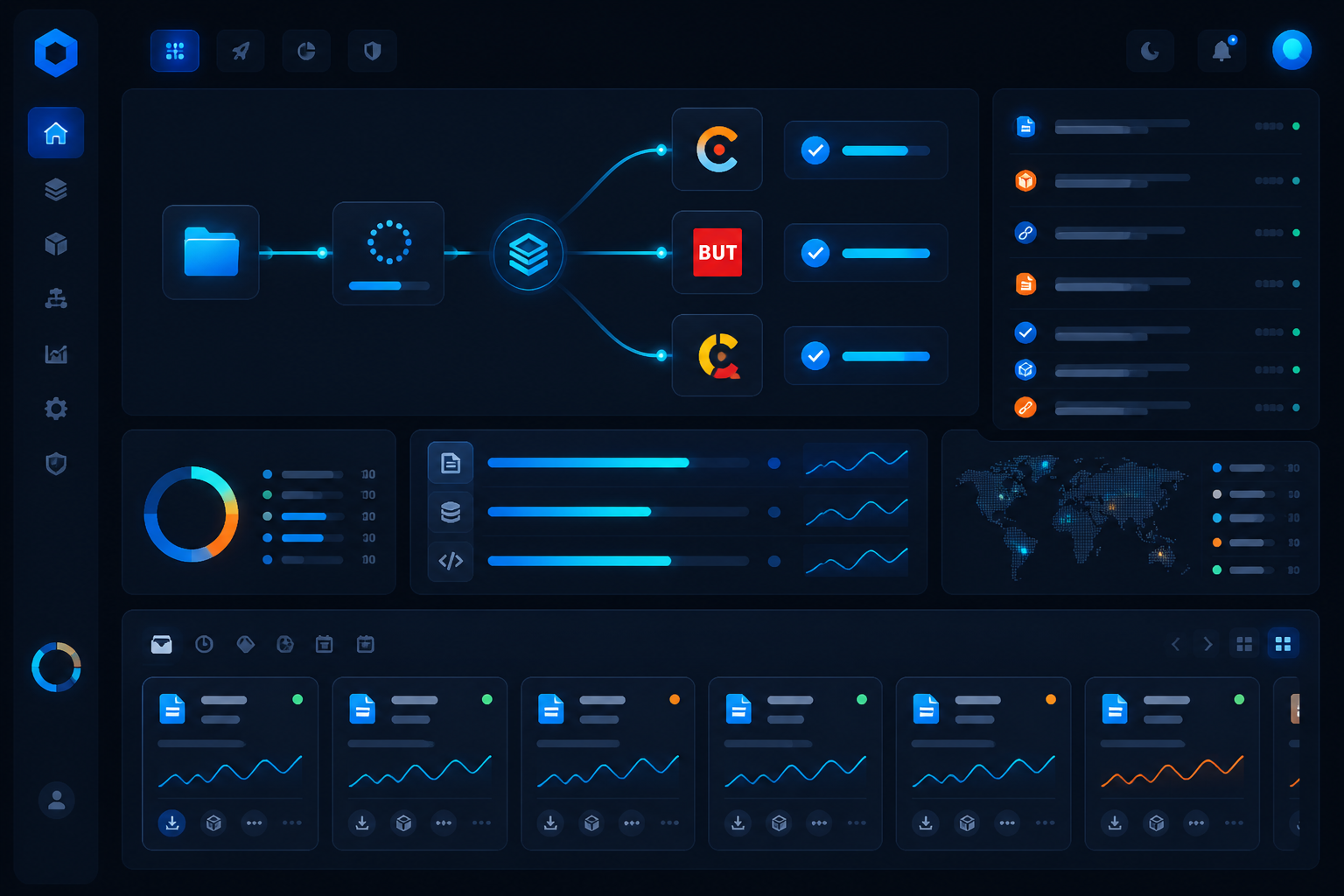The height and width of the screenshot is (896, 1344).
Task: Click the orange C target node
Action: (x=717, y=150)
